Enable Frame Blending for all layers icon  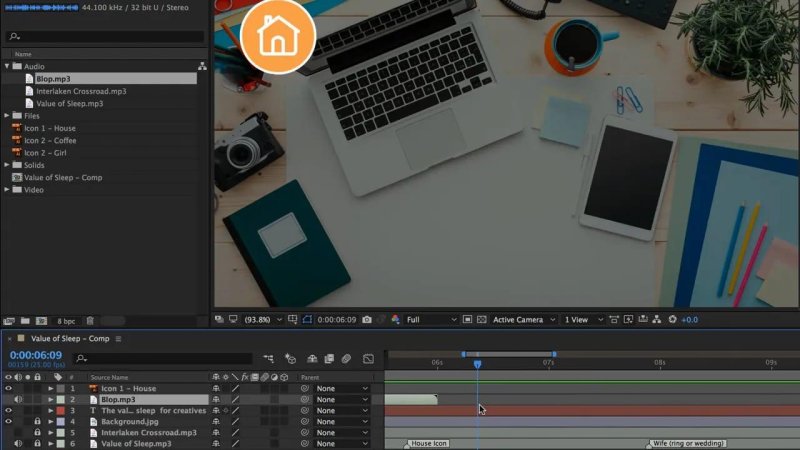[x=329, y=359]
